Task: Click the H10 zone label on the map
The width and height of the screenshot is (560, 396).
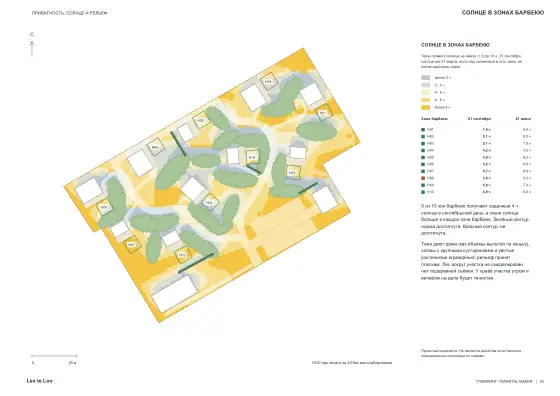Action: pyautogui.click(x=252, y=157)
